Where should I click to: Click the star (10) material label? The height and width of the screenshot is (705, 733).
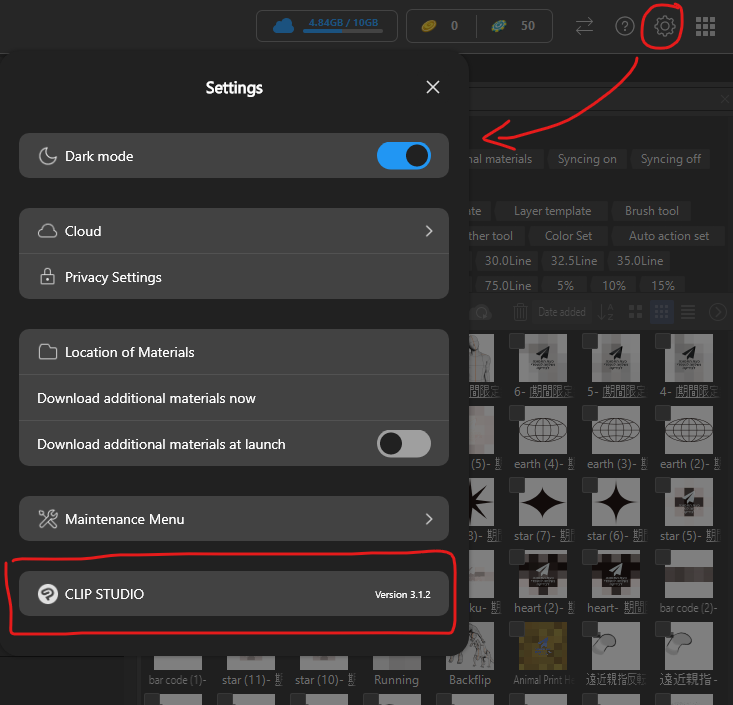pyautogui.click(x=325, y=680)
